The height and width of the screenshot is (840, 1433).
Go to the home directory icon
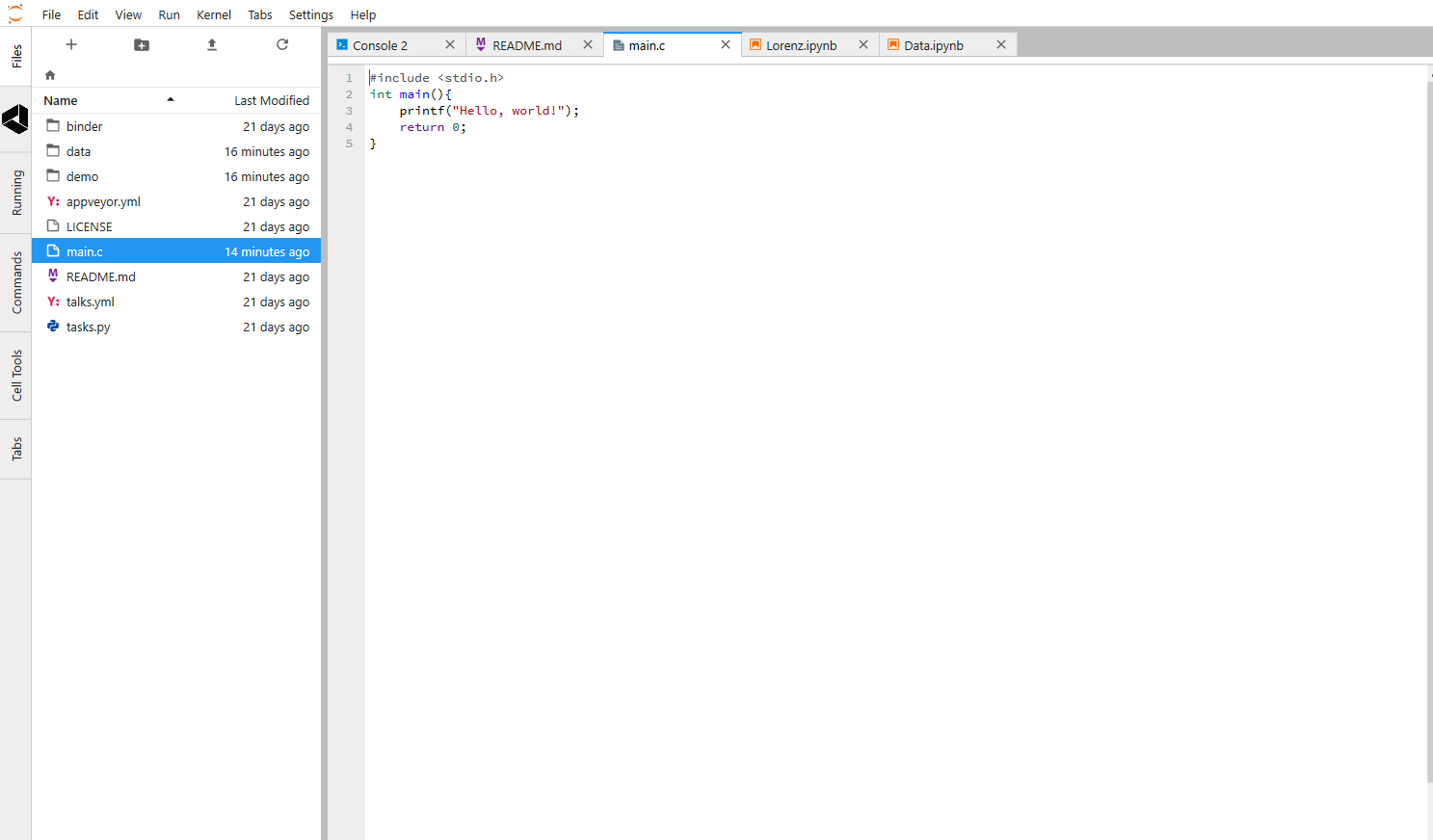click(50, 75)
